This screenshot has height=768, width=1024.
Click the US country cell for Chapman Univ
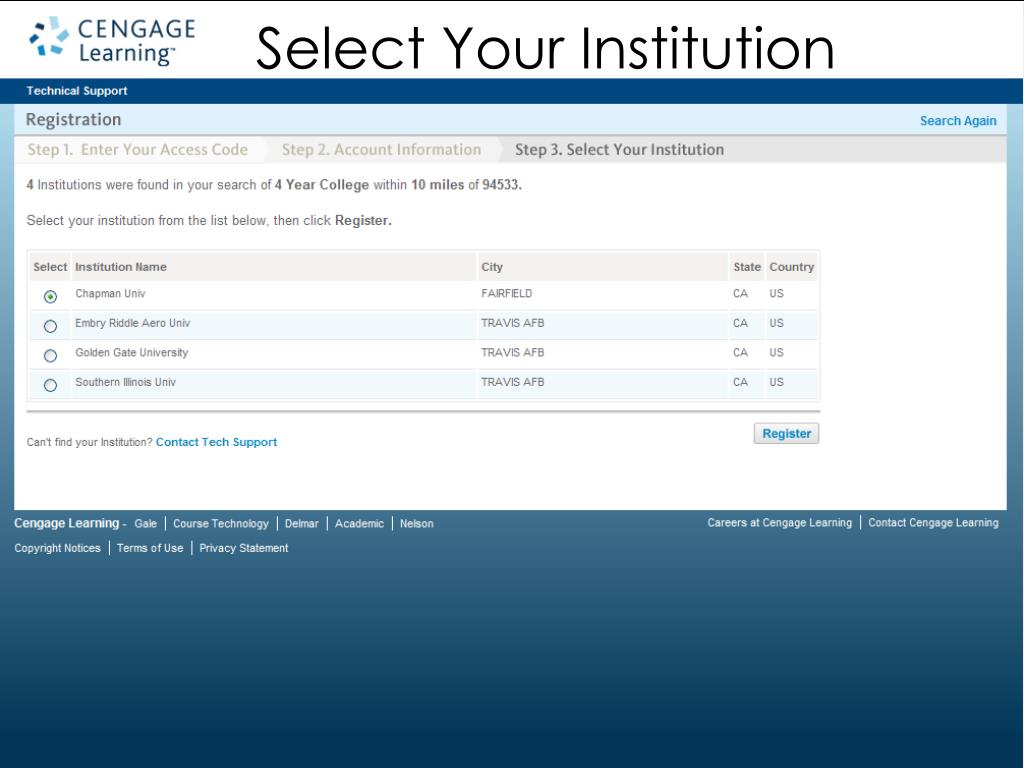coord(776,294)
